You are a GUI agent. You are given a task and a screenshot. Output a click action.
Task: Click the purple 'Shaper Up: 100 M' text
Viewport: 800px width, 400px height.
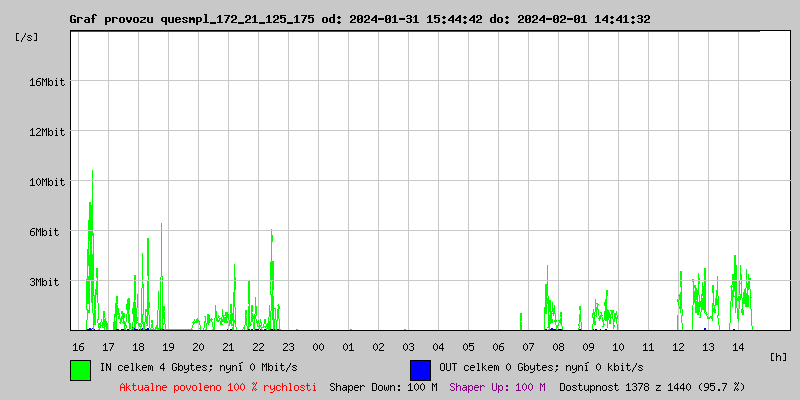point(497,387)
